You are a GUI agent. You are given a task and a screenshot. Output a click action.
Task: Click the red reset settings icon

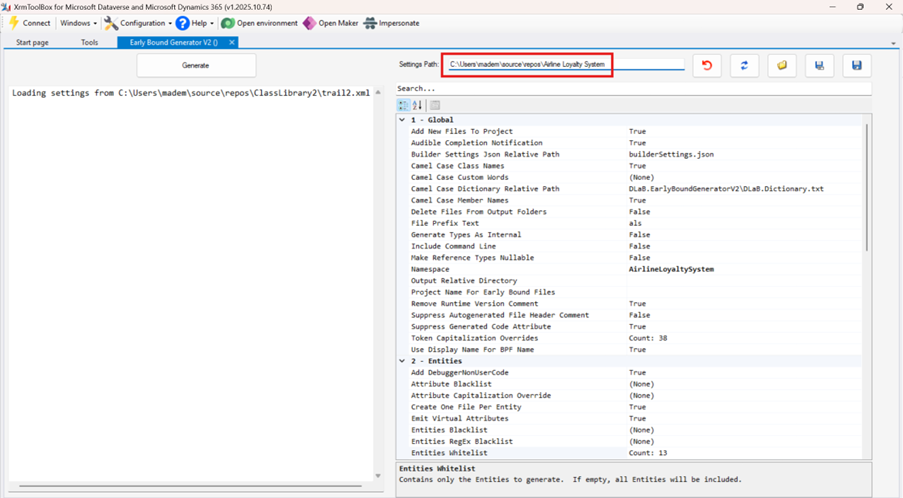coord(707,65)
